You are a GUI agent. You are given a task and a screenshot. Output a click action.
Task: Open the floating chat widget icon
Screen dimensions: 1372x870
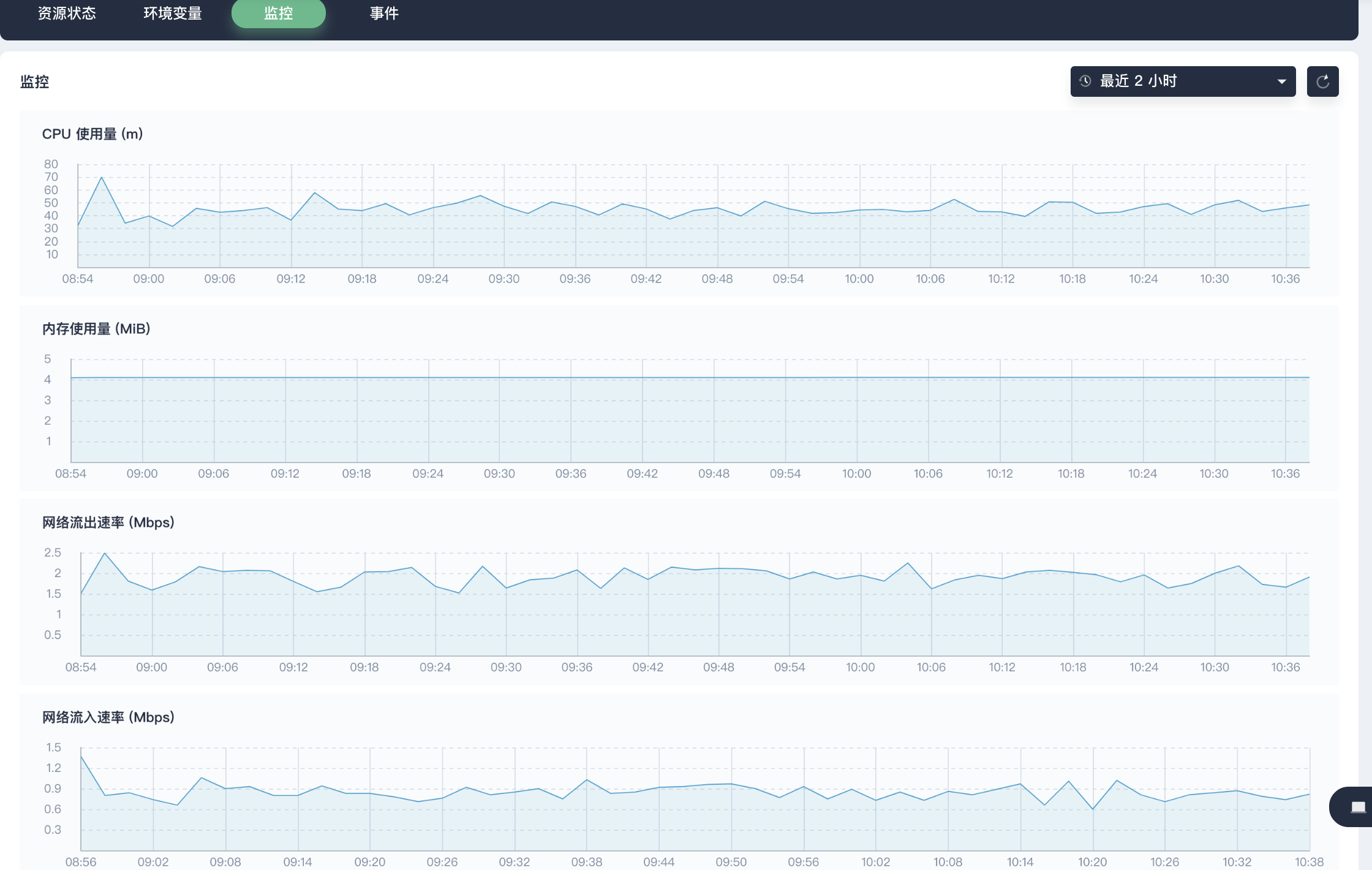(x=1358, y=807)
